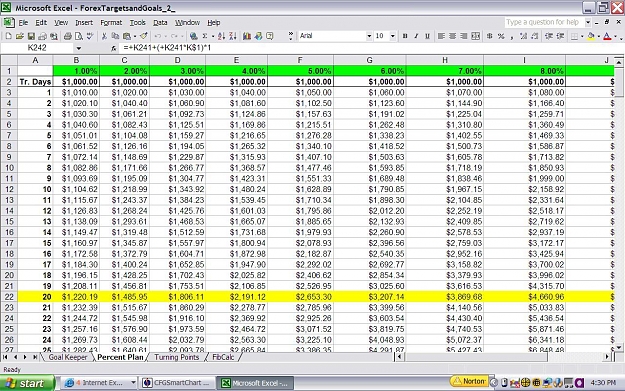Sort ascending with the A-Z icon
625x391 pixels.
(221, 36)
